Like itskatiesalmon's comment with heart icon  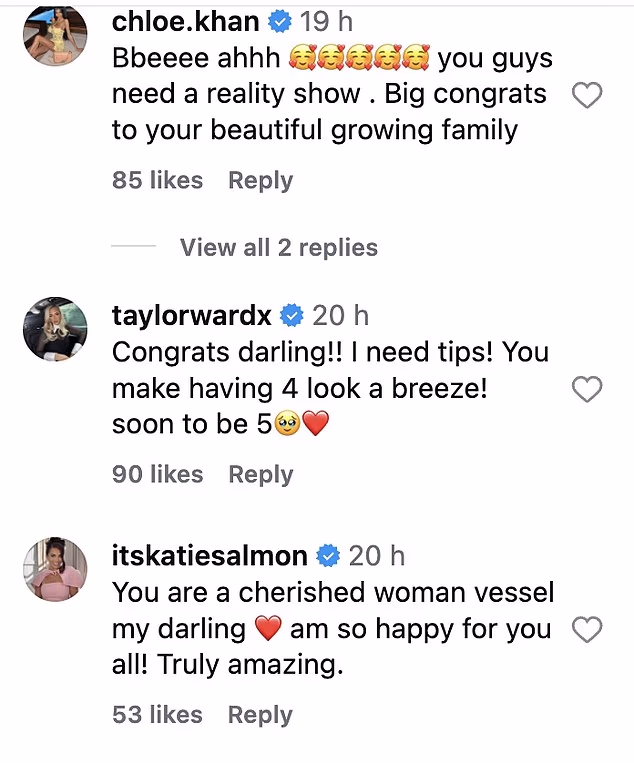click(x=586, y=629)
